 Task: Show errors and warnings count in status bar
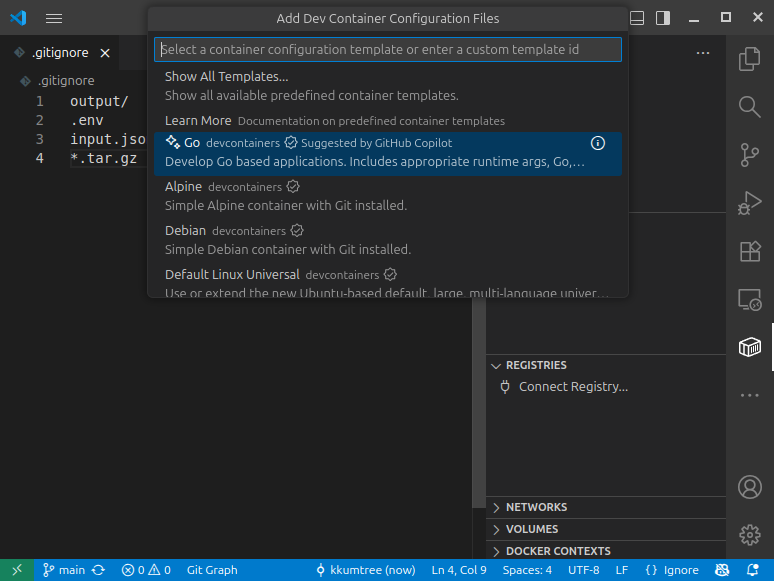[x=146, y=570]
